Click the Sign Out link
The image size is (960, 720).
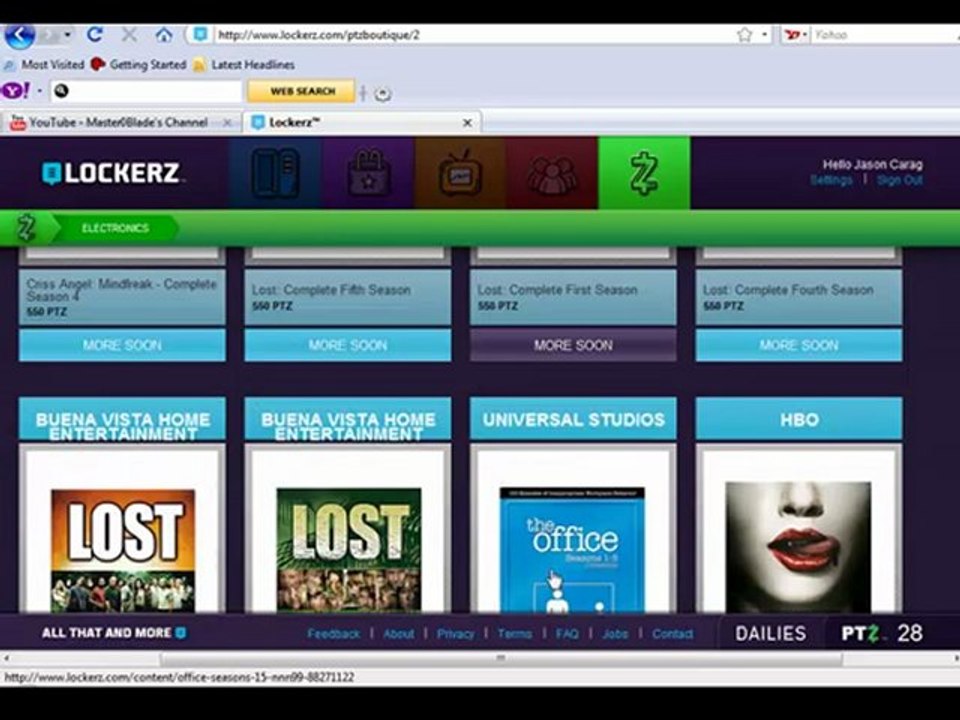point(899,180)
